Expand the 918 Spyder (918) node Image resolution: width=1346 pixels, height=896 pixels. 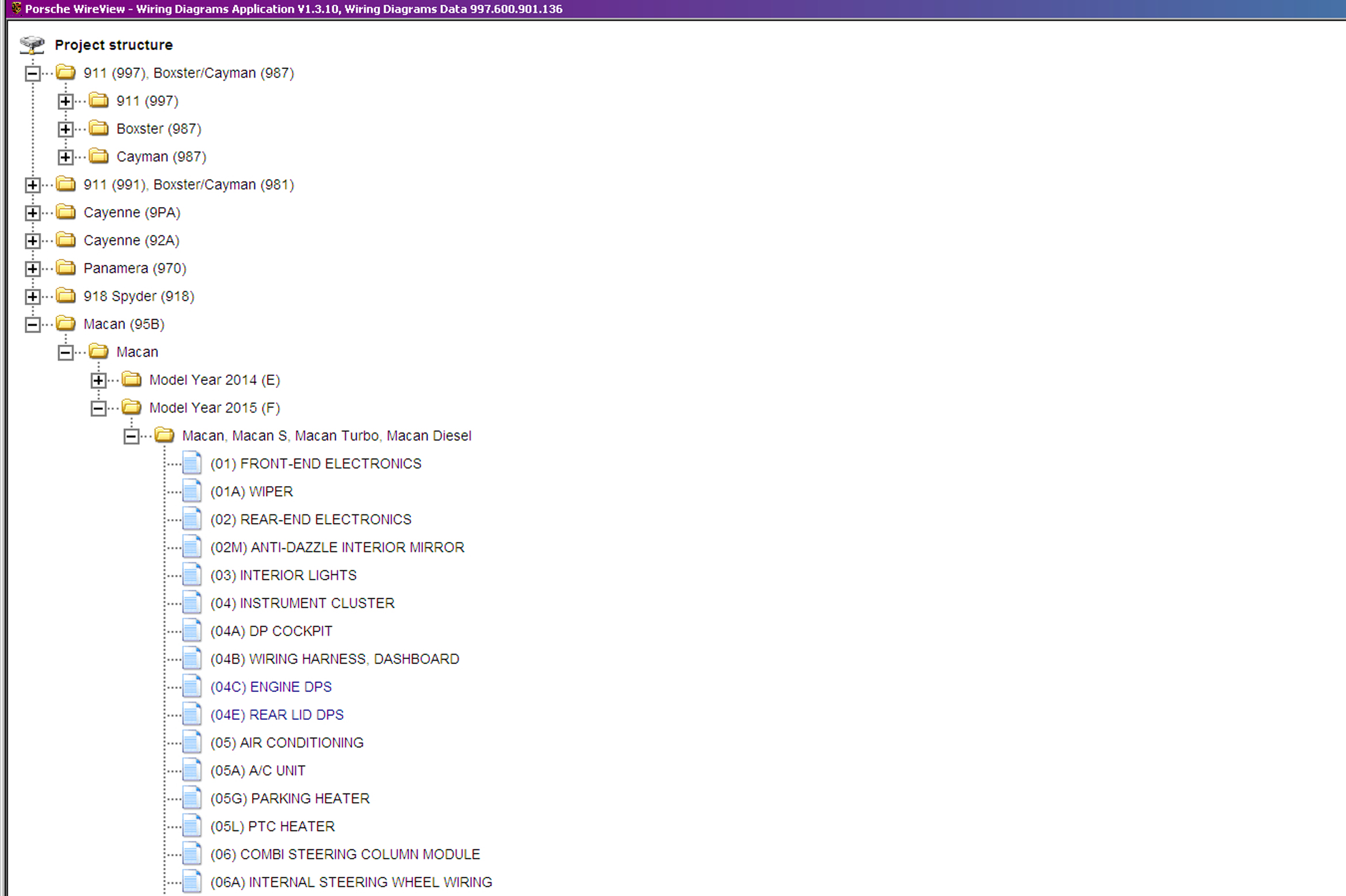[x=33, y=296]
